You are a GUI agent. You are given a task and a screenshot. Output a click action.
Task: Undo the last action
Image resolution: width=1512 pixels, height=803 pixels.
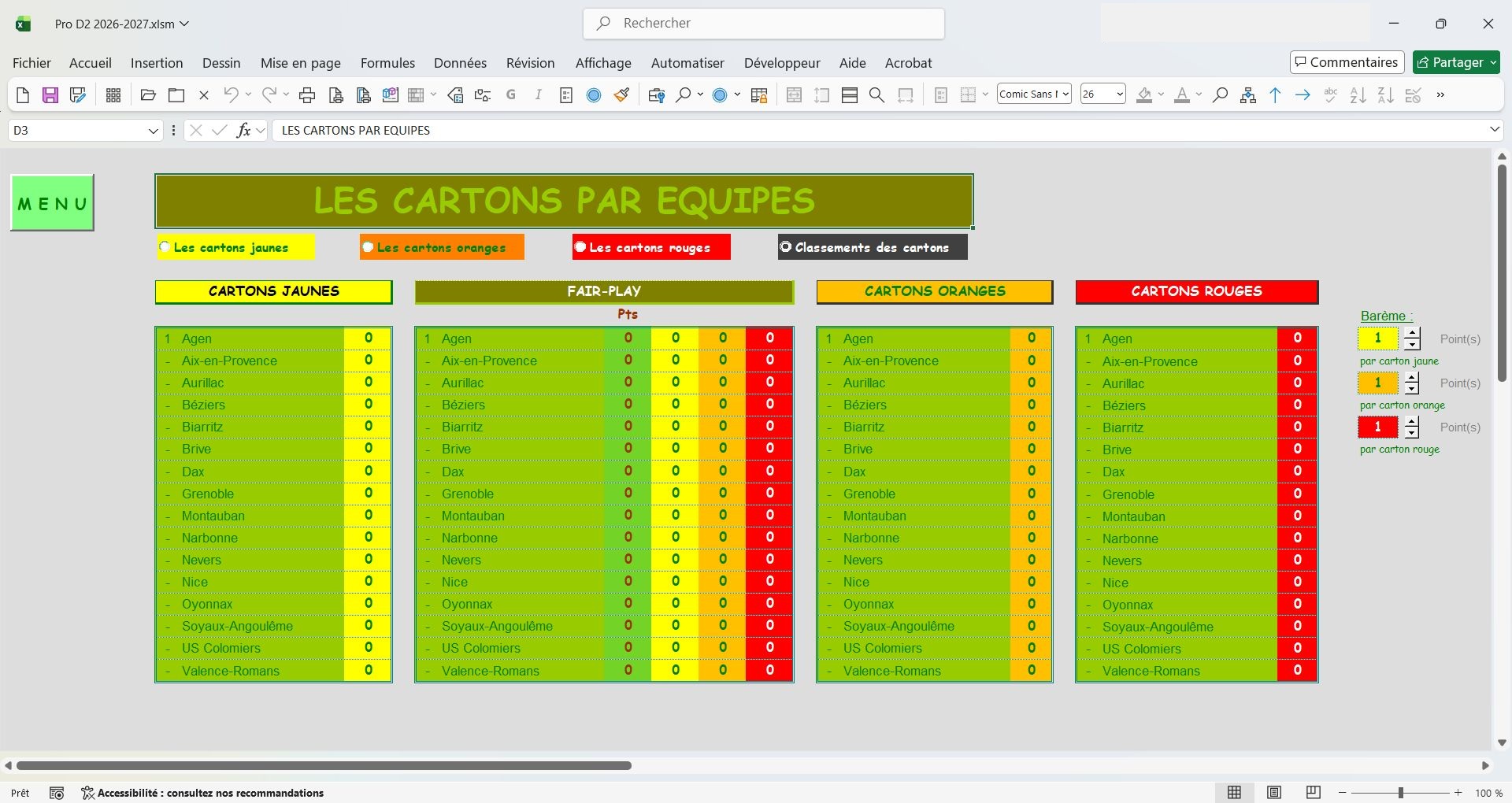tap(231, 95)
